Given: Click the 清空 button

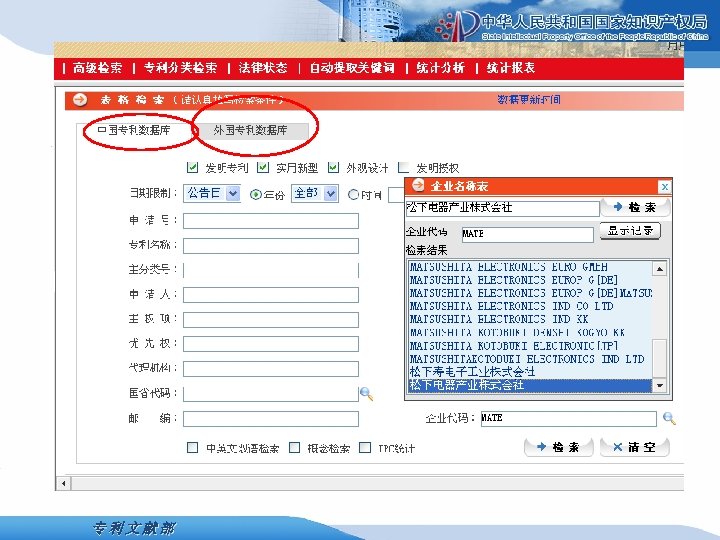Looking at the screenshot, I should click(x=635, y=447).
